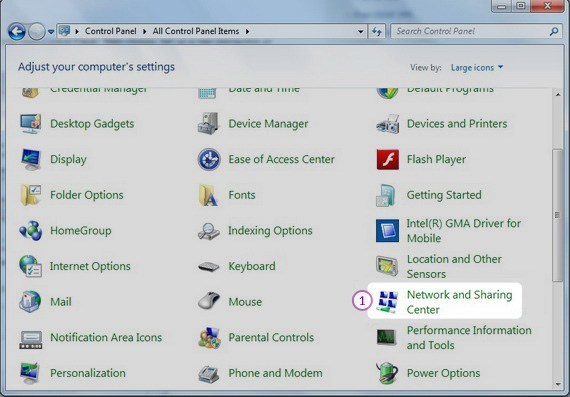Open the Notification Area Icons link

click(x=106, y=337)
